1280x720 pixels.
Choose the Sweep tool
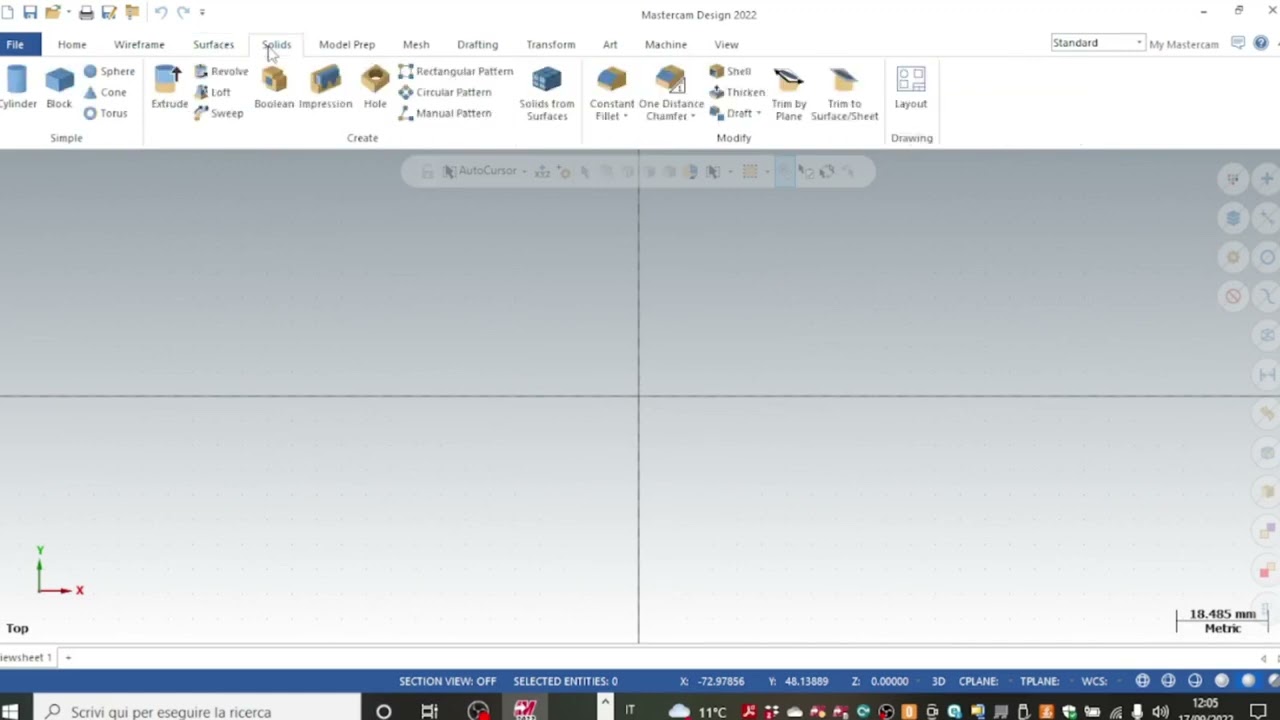tap(218, 113)
